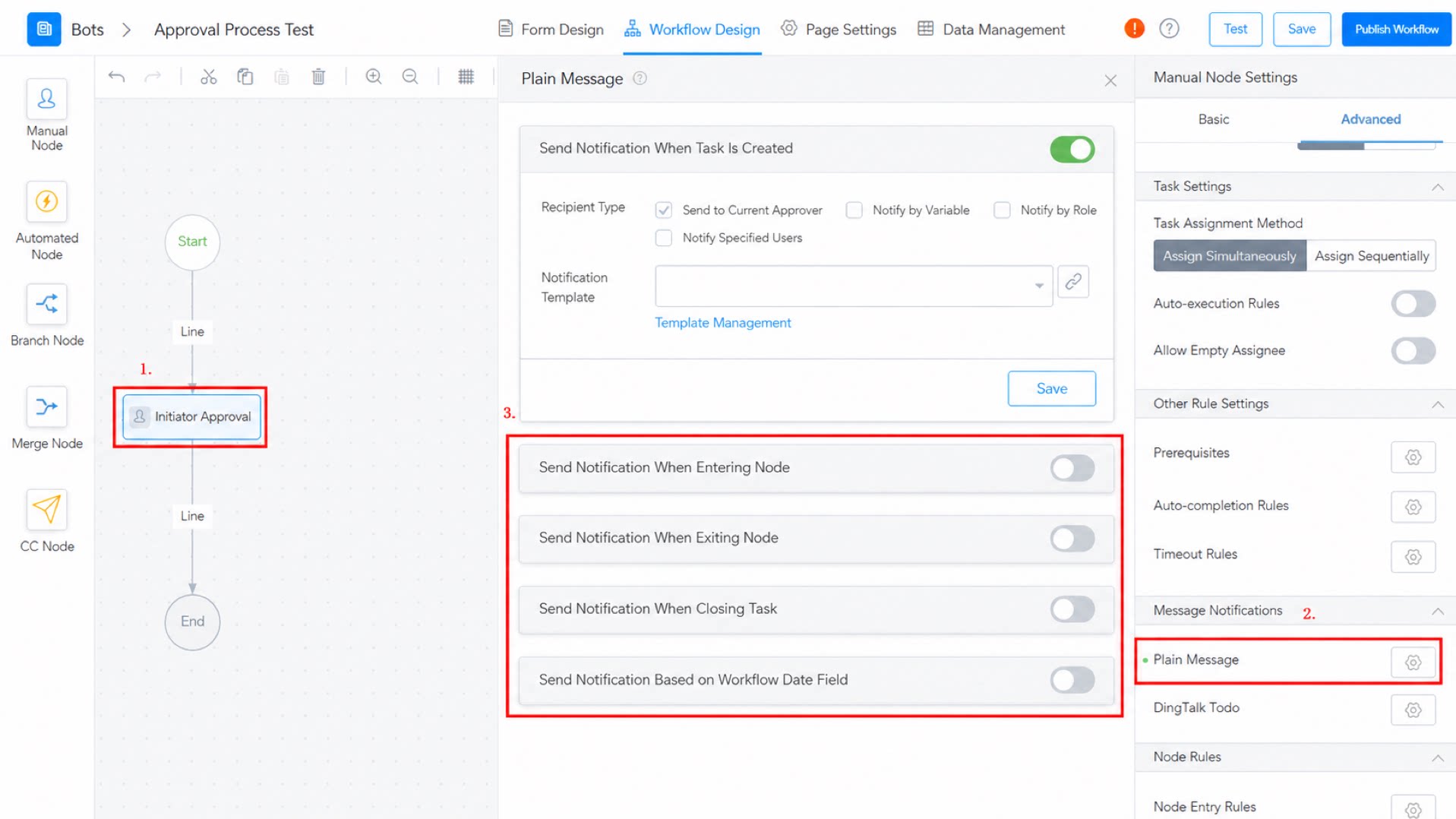
Task: Click the Publish Workflow button
Action: click(1396, 30)
